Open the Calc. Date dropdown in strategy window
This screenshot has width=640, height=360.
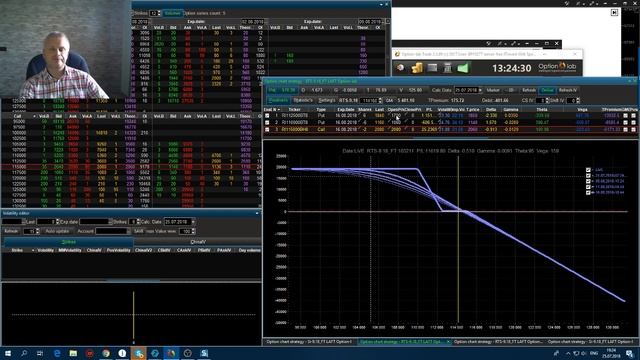[480, 90]
